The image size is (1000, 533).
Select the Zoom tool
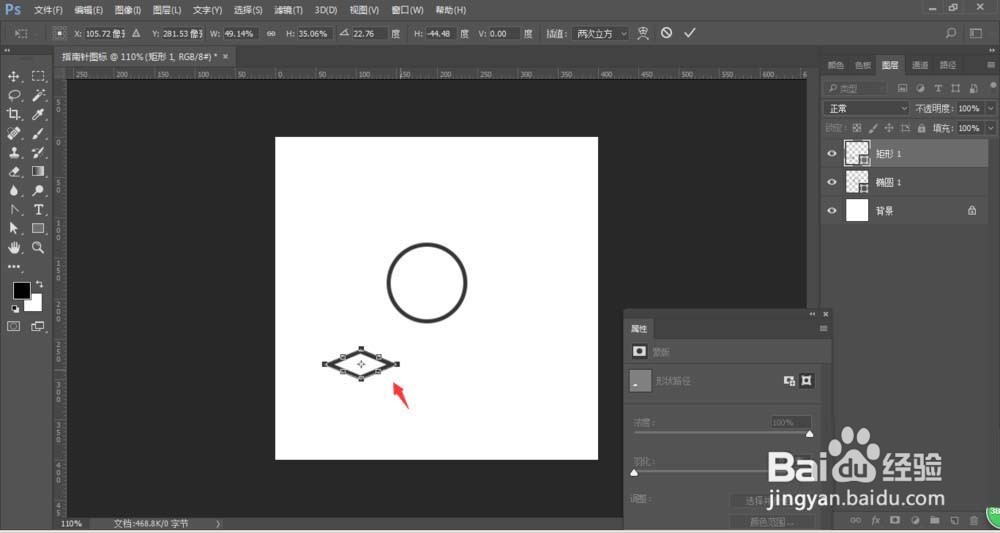[x=38, y=247]
